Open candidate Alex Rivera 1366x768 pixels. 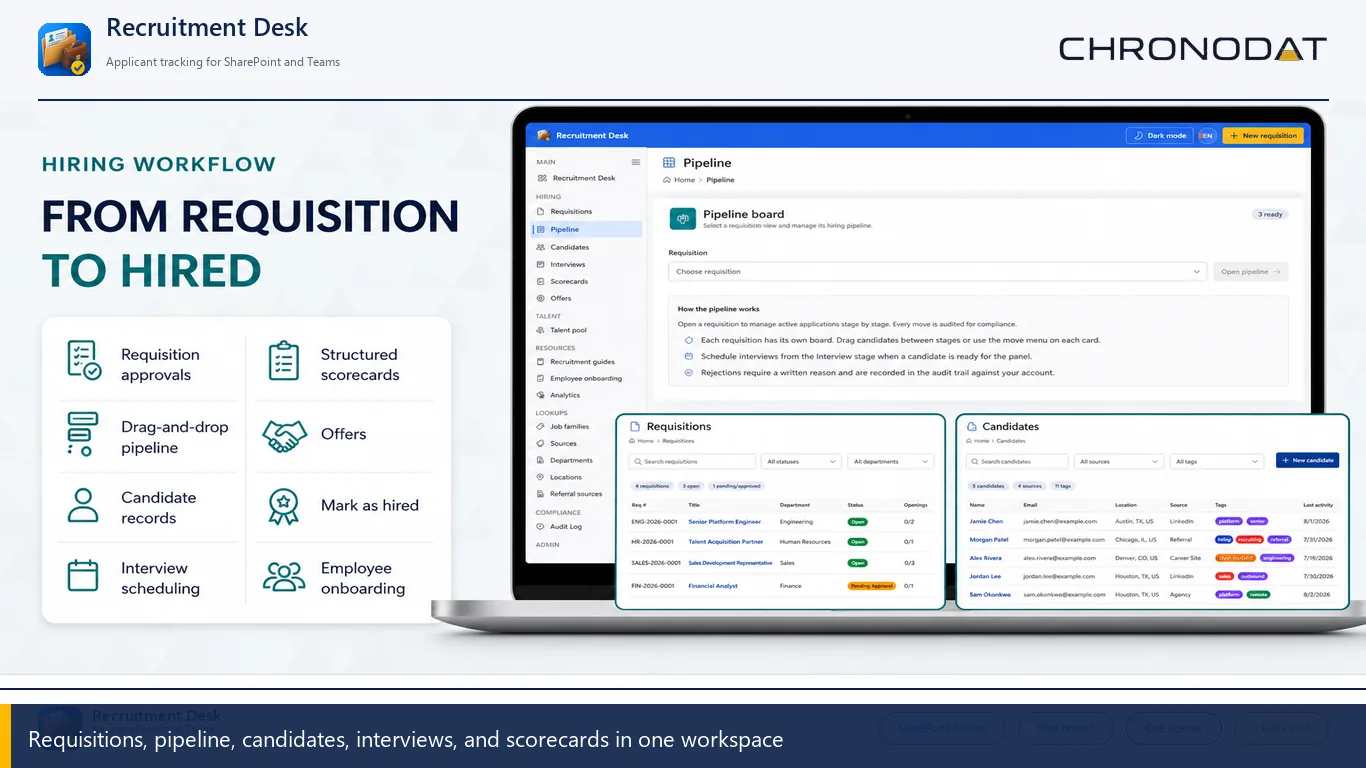(985, 558)
